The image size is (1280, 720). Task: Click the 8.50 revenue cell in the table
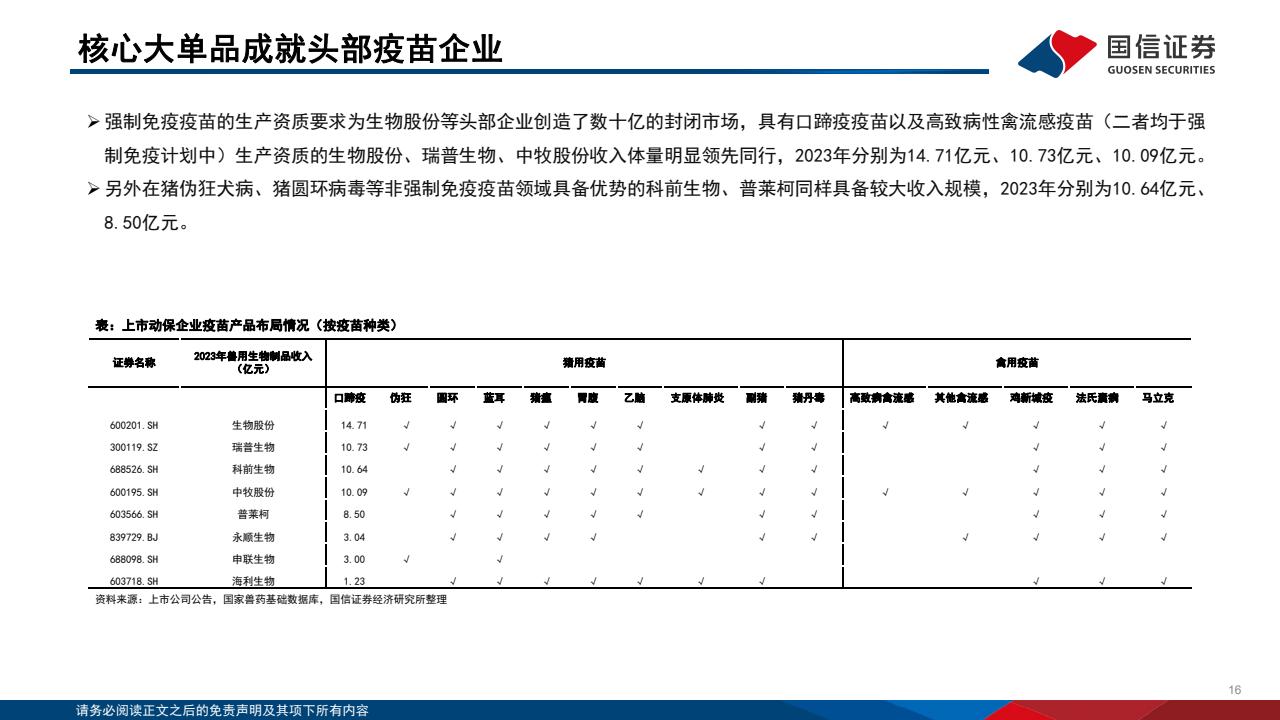[354, 514]
